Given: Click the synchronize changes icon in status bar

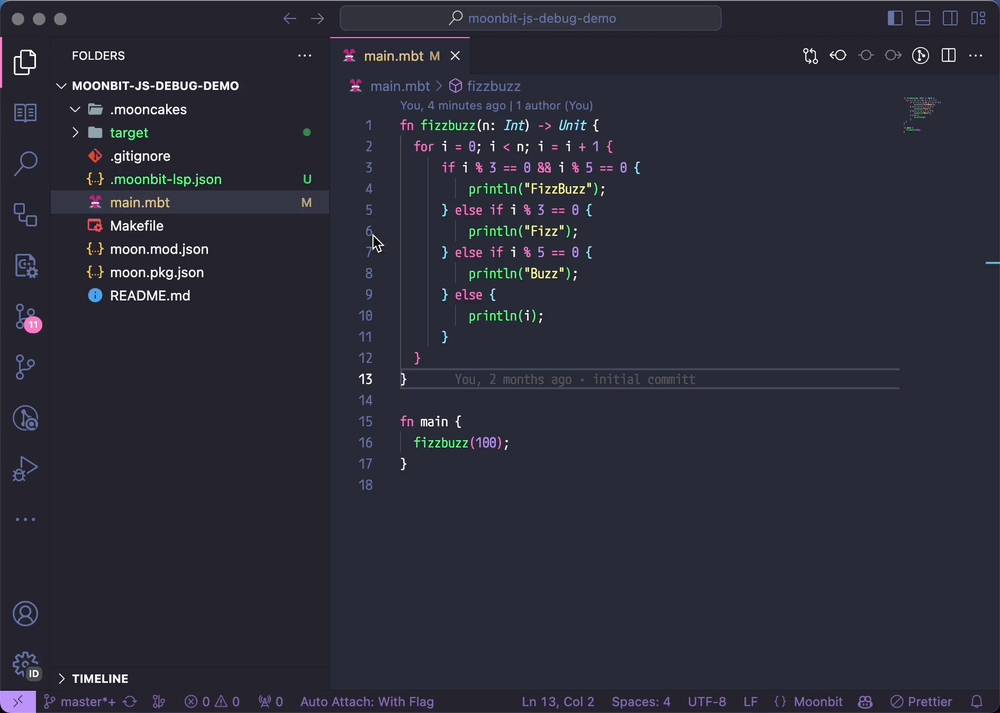Looking at the screenshot, I should (x=130, y=702).
